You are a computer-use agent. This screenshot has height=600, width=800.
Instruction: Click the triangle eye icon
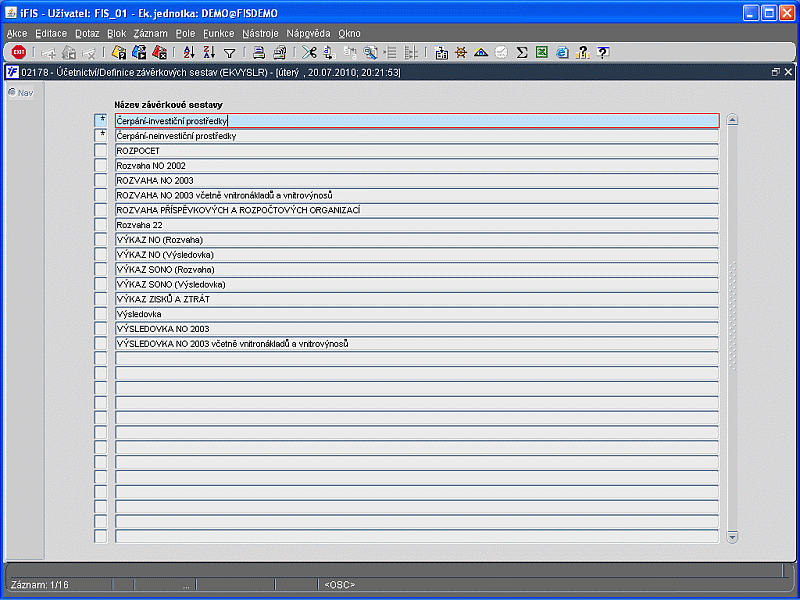click(x=481, y=52)
